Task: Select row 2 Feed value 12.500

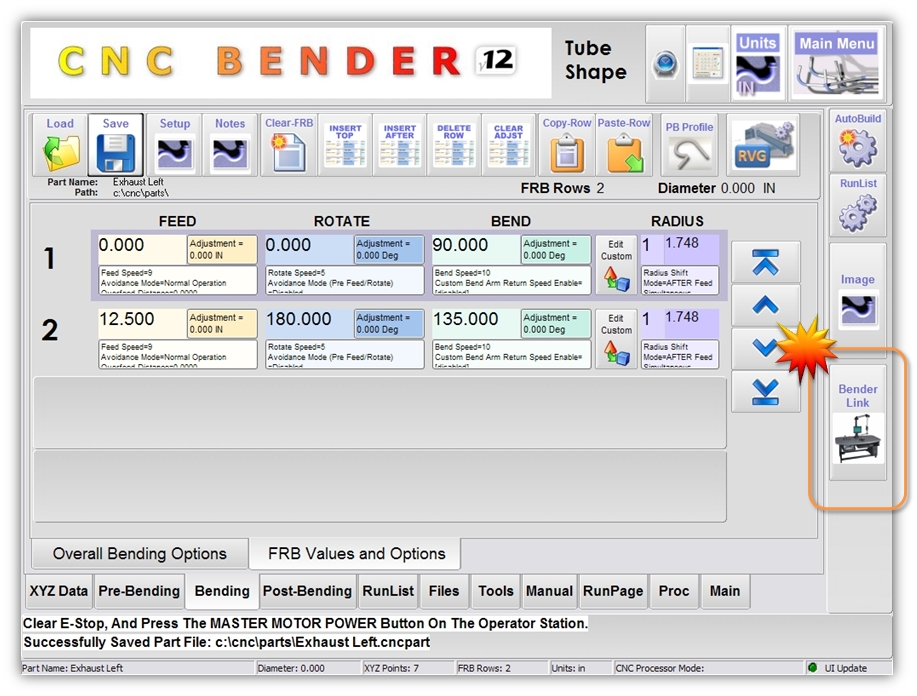Action: [141, 320]
